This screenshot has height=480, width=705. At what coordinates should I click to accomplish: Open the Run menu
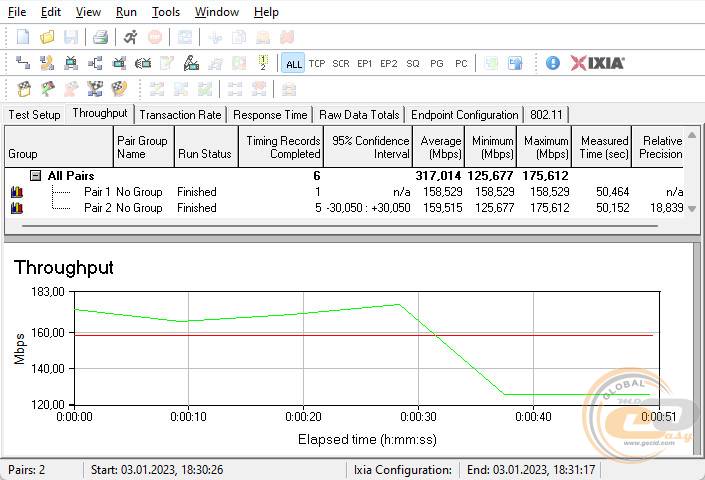coord(126,12)
